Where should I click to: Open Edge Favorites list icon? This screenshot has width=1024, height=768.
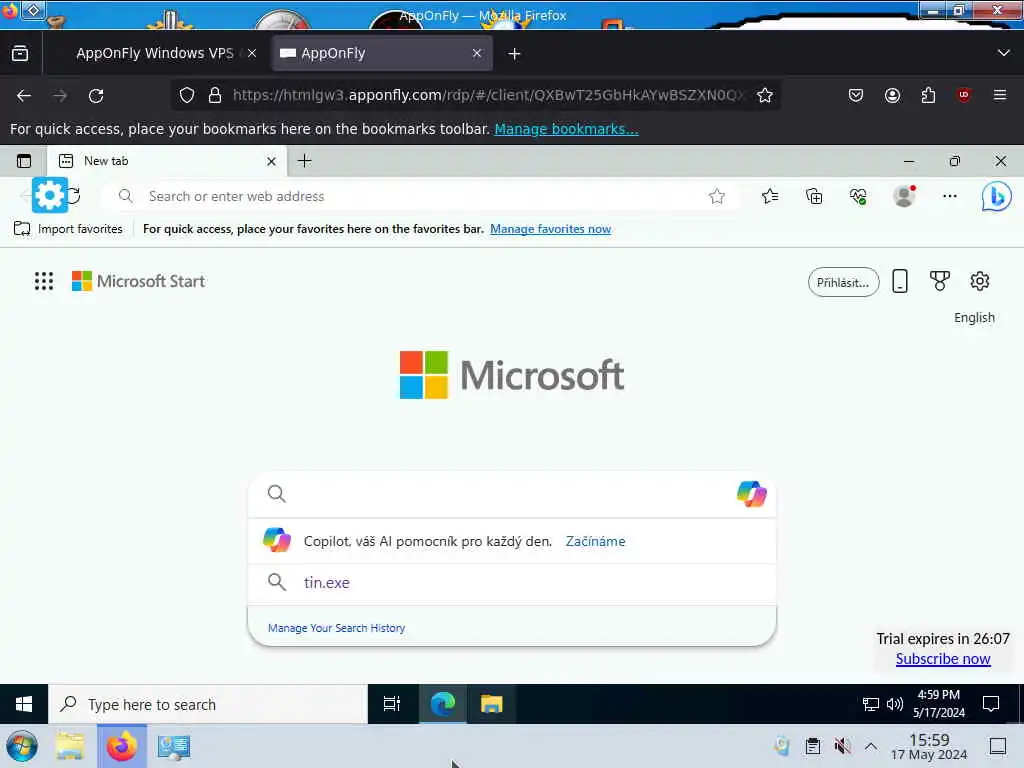click(770, 196)
